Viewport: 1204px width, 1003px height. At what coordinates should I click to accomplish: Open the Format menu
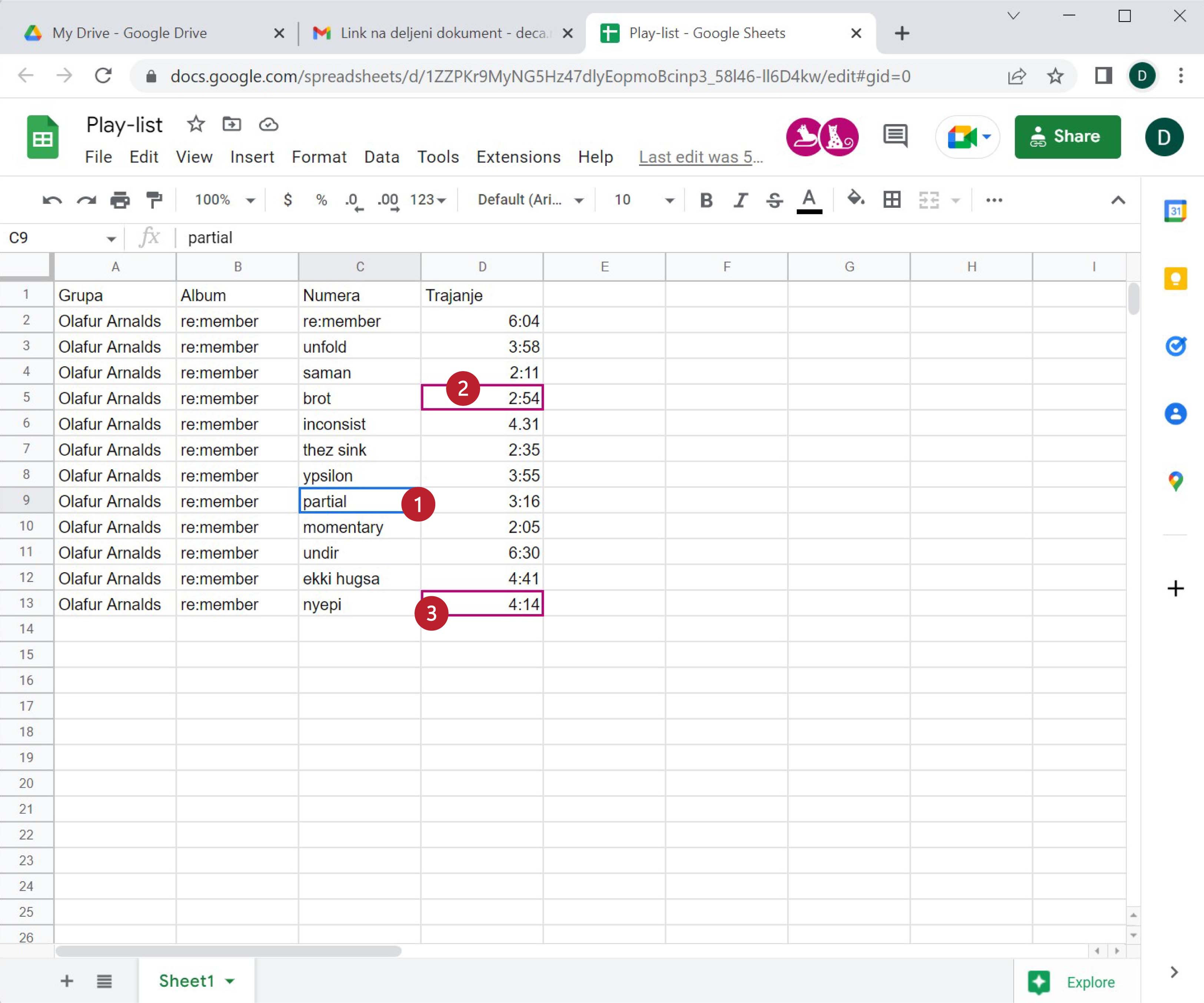(x=319, y=156)
